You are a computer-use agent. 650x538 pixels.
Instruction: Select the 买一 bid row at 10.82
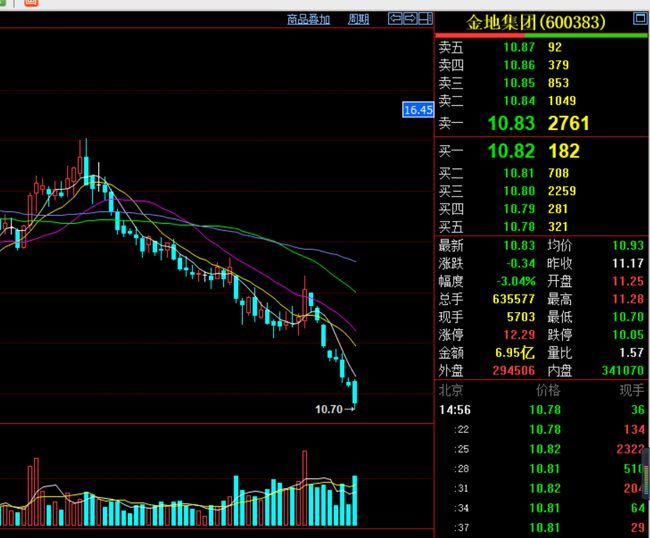(541, 151)
